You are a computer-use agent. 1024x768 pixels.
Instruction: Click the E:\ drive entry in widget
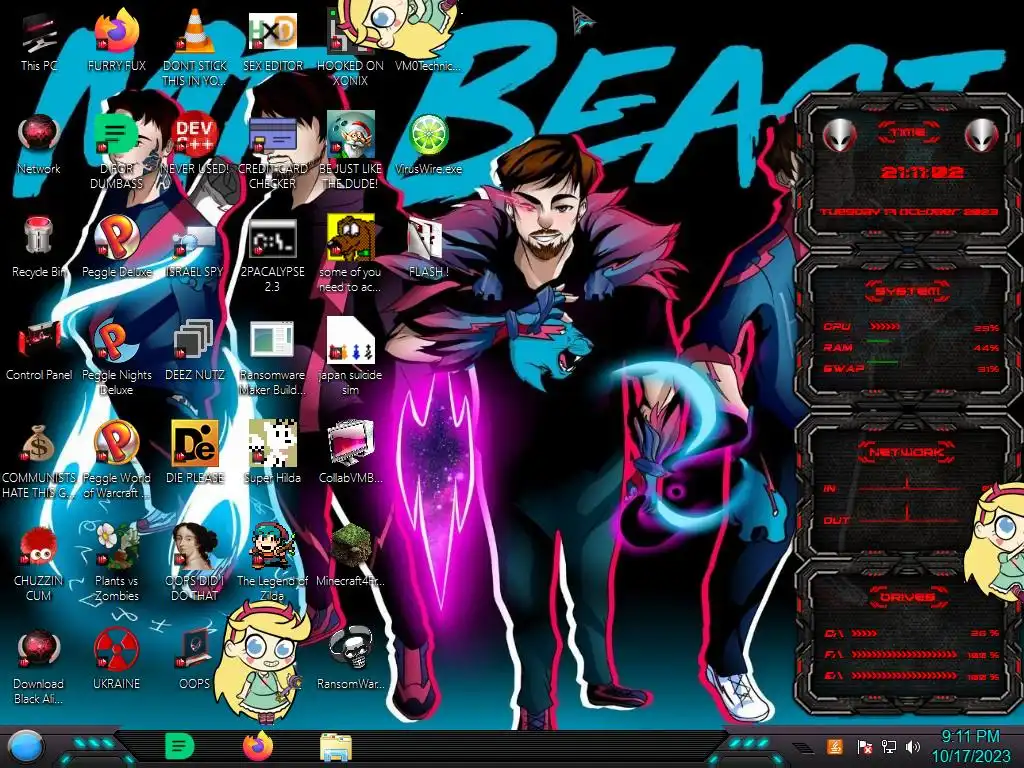tap(912, 676)
